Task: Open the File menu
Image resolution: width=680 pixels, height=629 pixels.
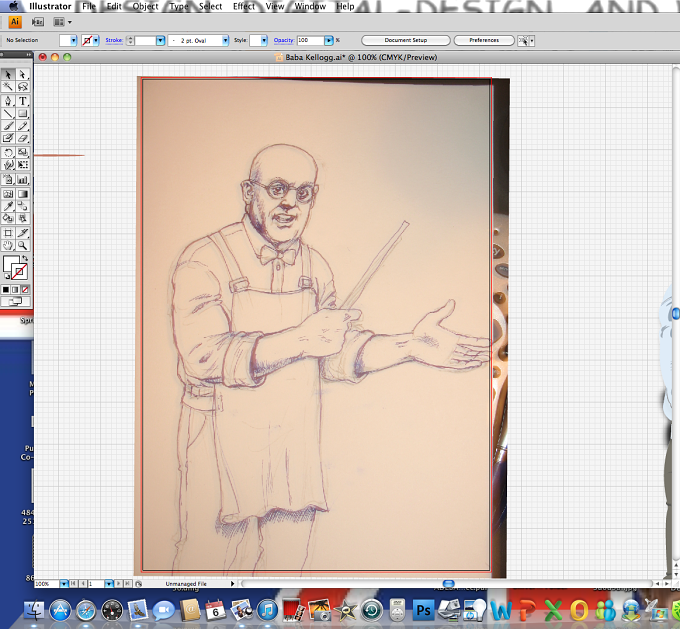Action: (x=88, y=6)
